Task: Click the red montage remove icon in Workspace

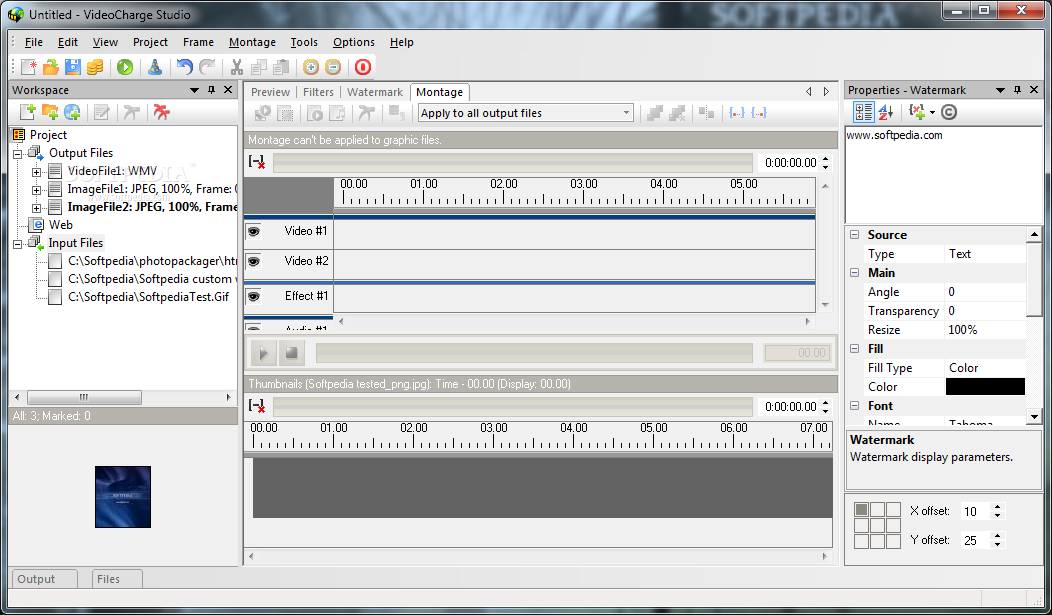Action: 161,112
